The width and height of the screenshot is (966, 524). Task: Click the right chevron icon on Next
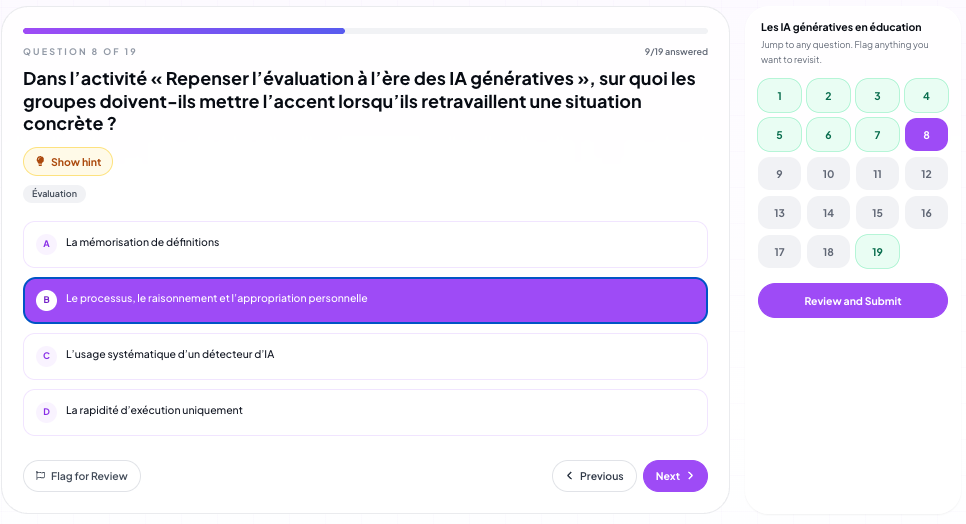(691, 475)
